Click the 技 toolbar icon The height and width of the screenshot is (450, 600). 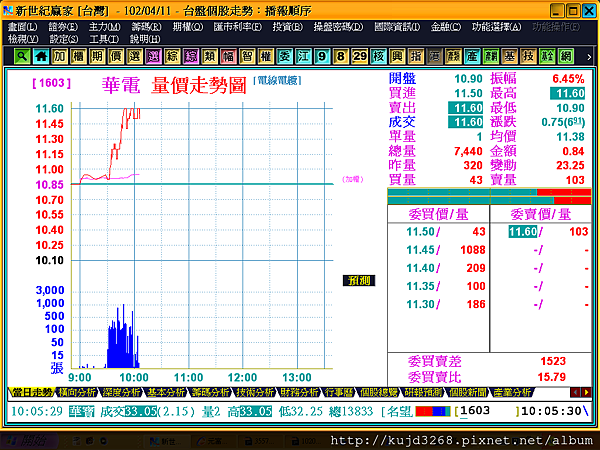pos(528,57)
